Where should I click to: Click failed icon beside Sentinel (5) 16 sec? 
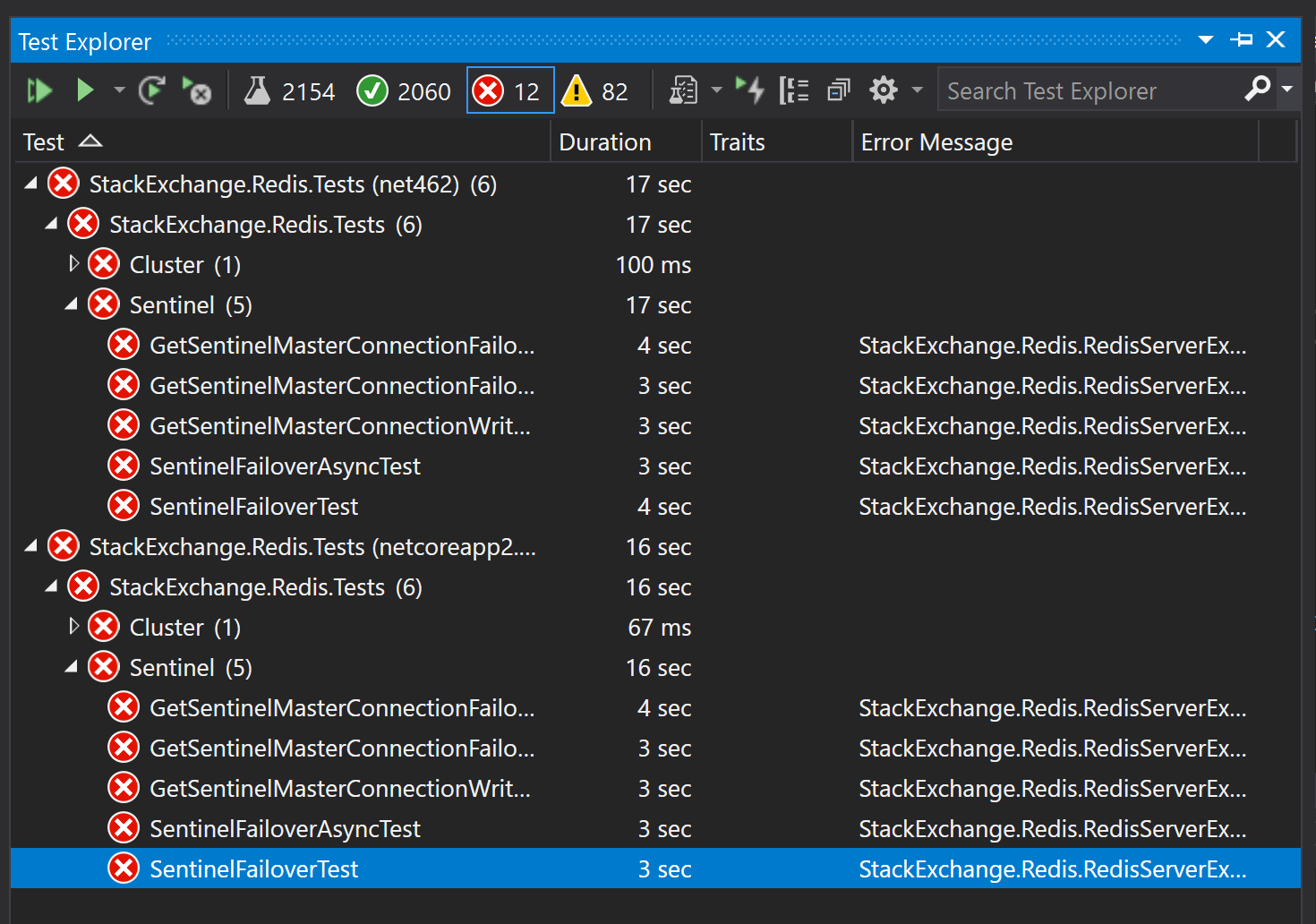click(x=104, y=666)
